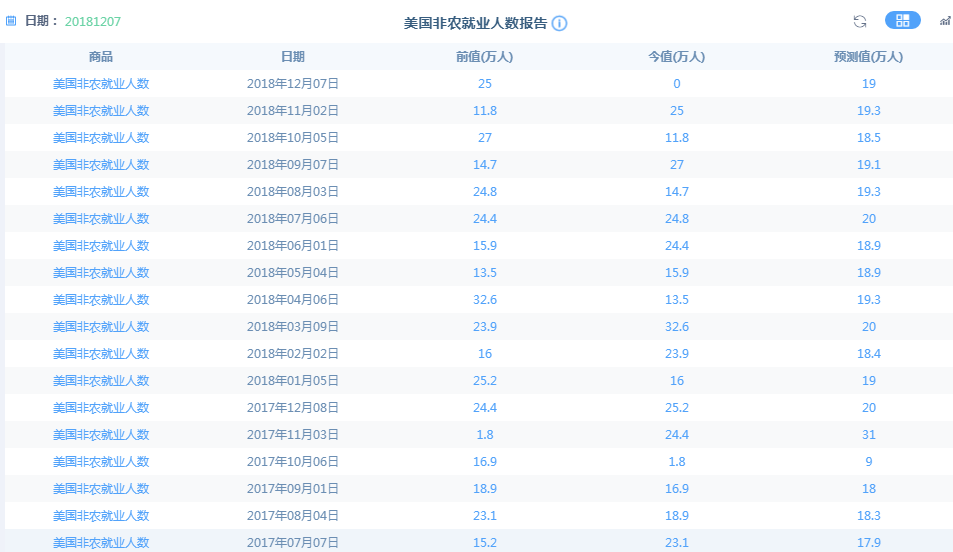Open 美国非农就业人数 link in 2018年05月04日 row
953x552 pixels.
(101, 272)
